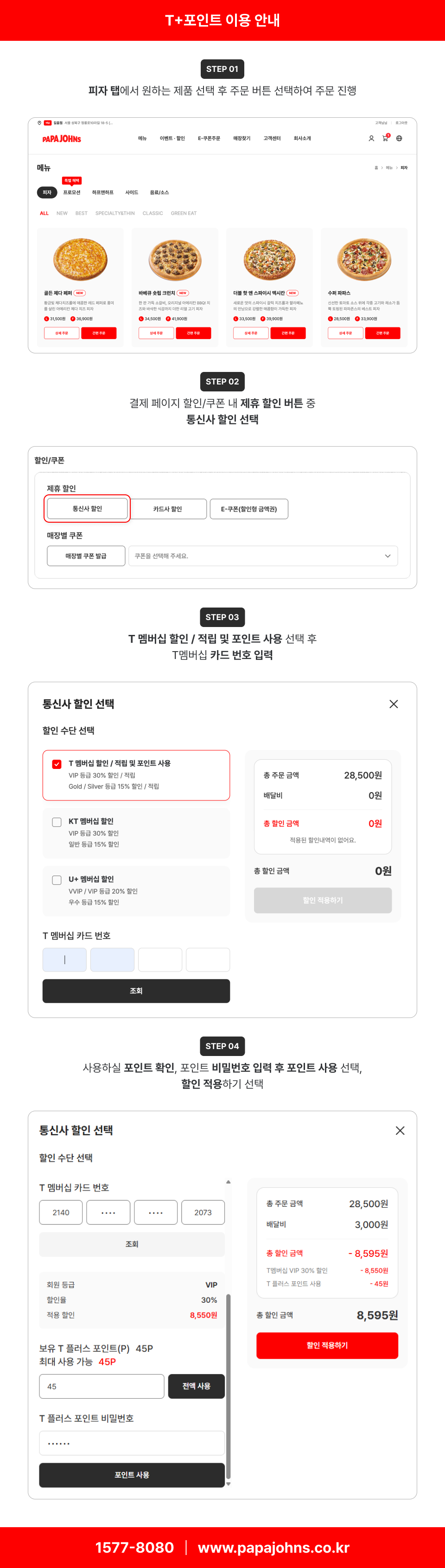Open the 쿠폰을 선택해 주세요 dropdown
The height and width of the screenshot is (1568, 445).
[x=263, y=556]
